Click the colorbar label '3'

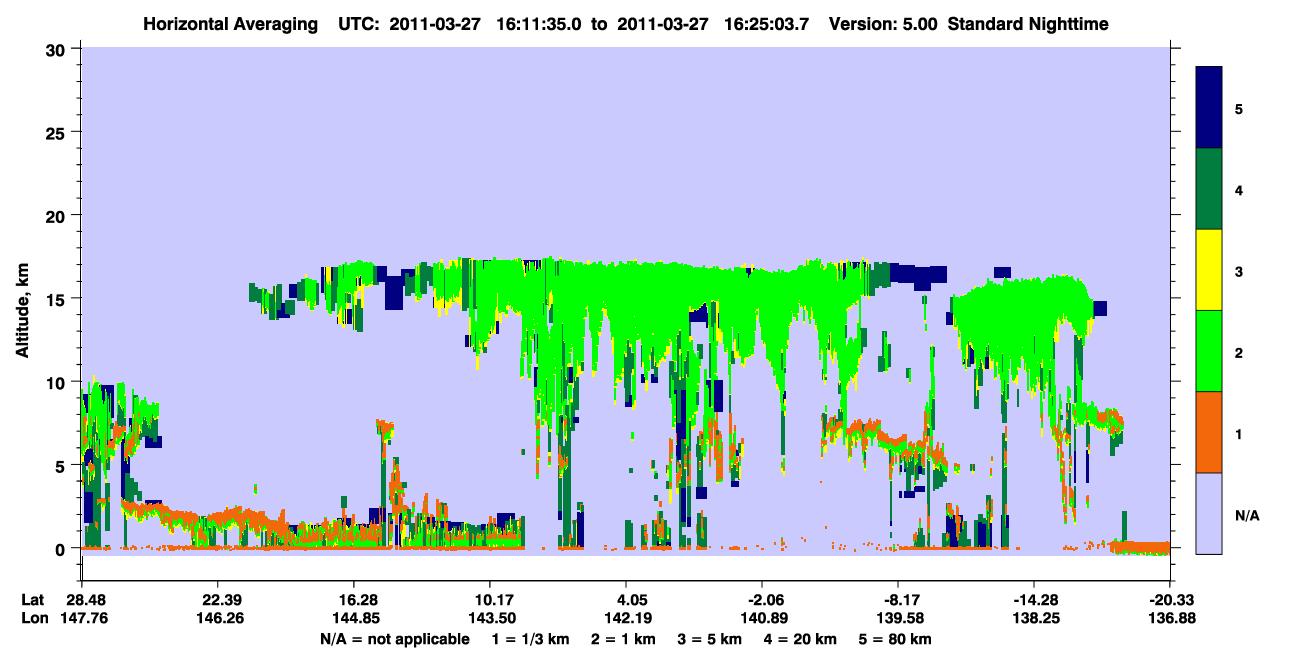tap(1239, 271)
